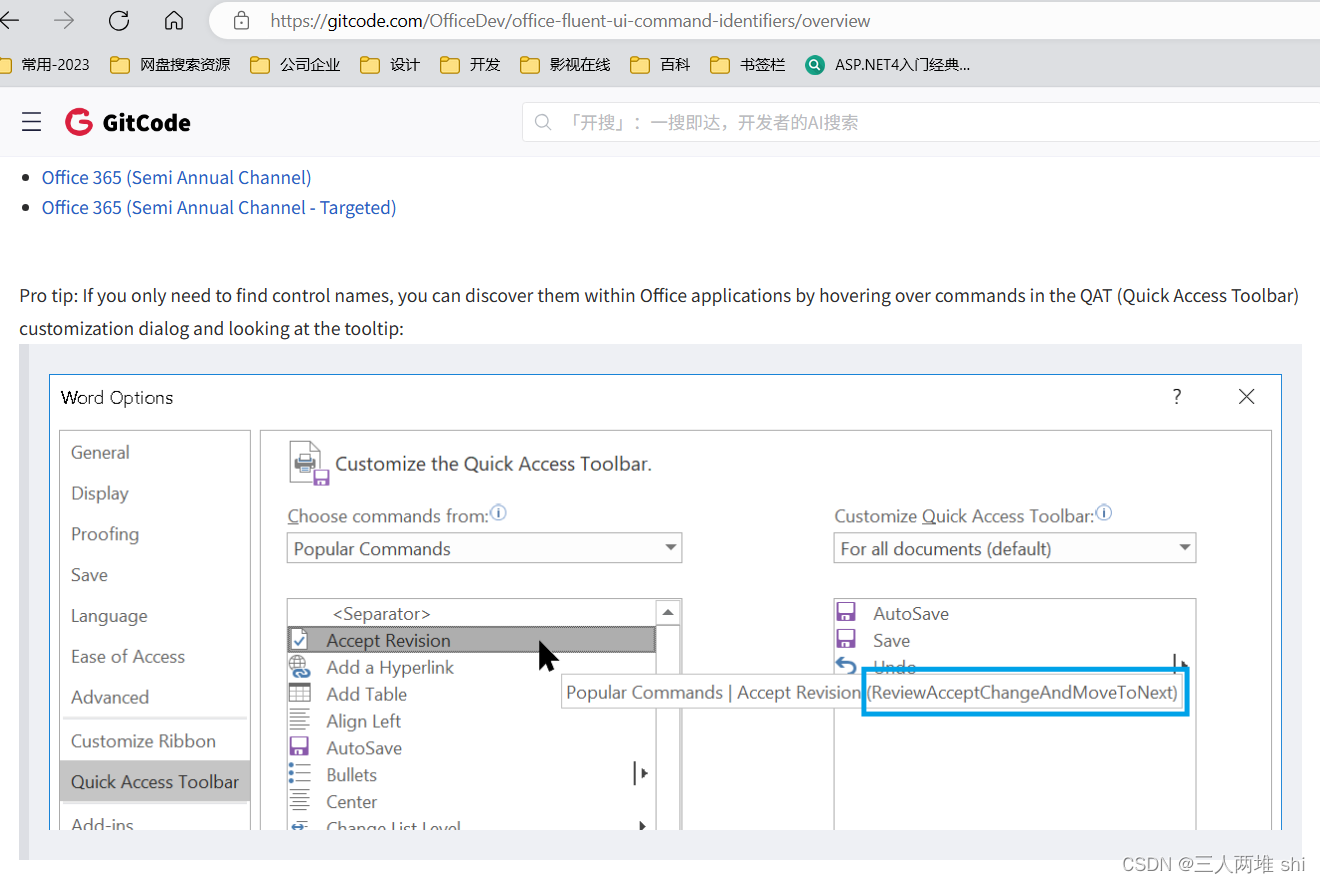Open the For all documents (default) dropdown
The height and width of the screenshot is (884, 1320).
(x=1015, y=548)
